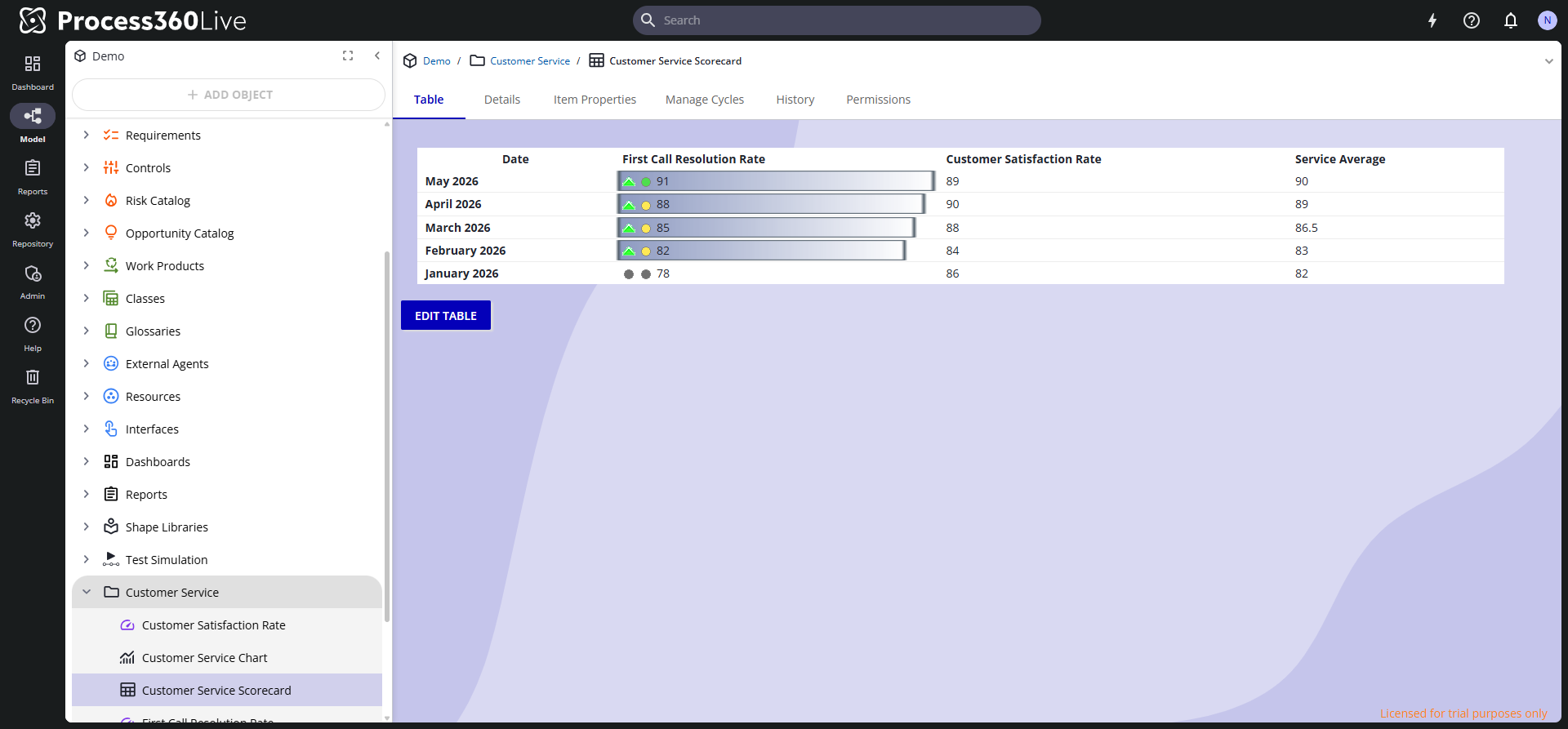Open the Manage Cycles tab
The width and height of the screenshot is (1568, 729).
pyautogui.click(x=705, y=100)
